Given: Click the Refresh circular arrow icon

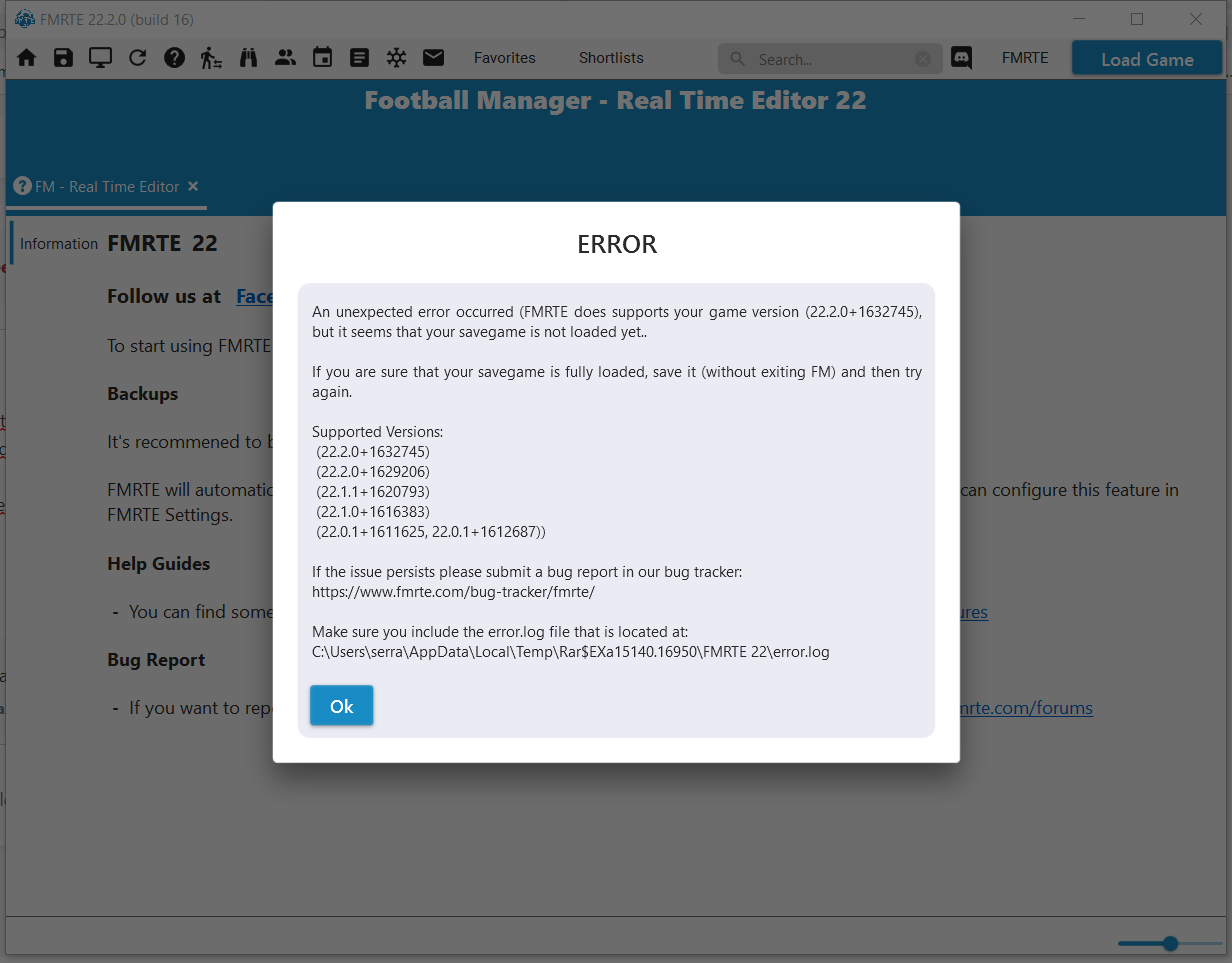Looking at the screenshot, I should pyautogui.click(x=138, y=58).
